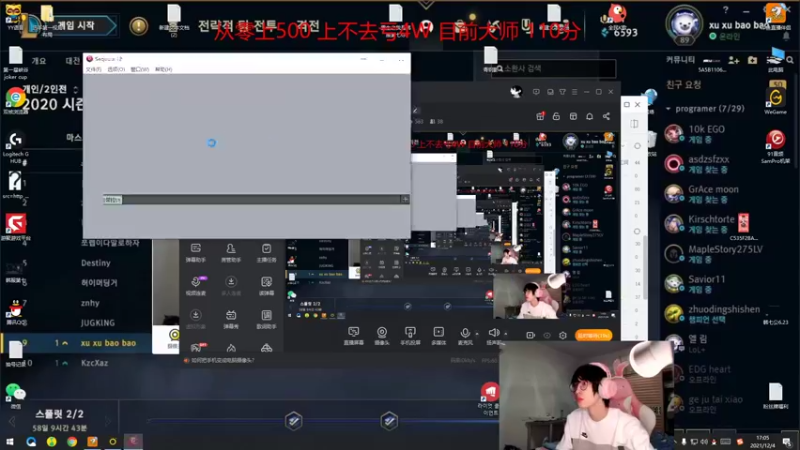Click the 개요 tab in League client
Image resolution: width=800 pixels, height=450 pixels.
coord(39,61)
